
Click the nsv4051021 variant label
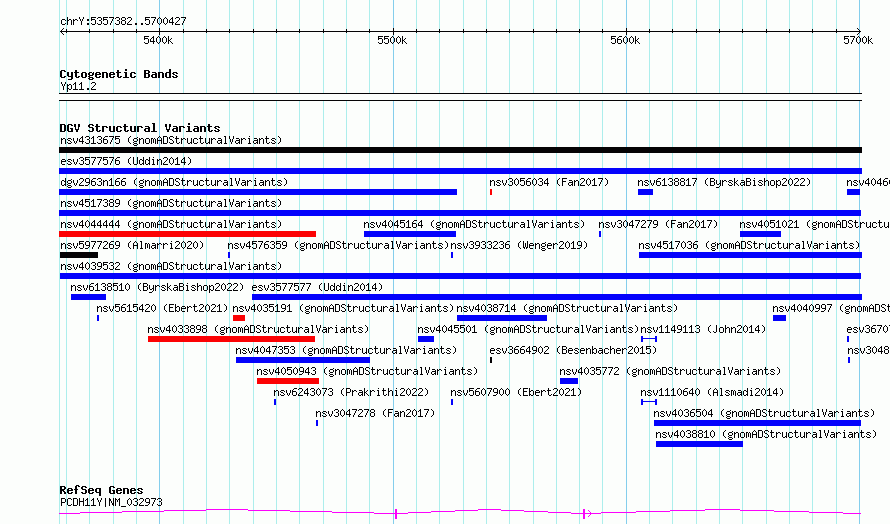coord(814,224)
